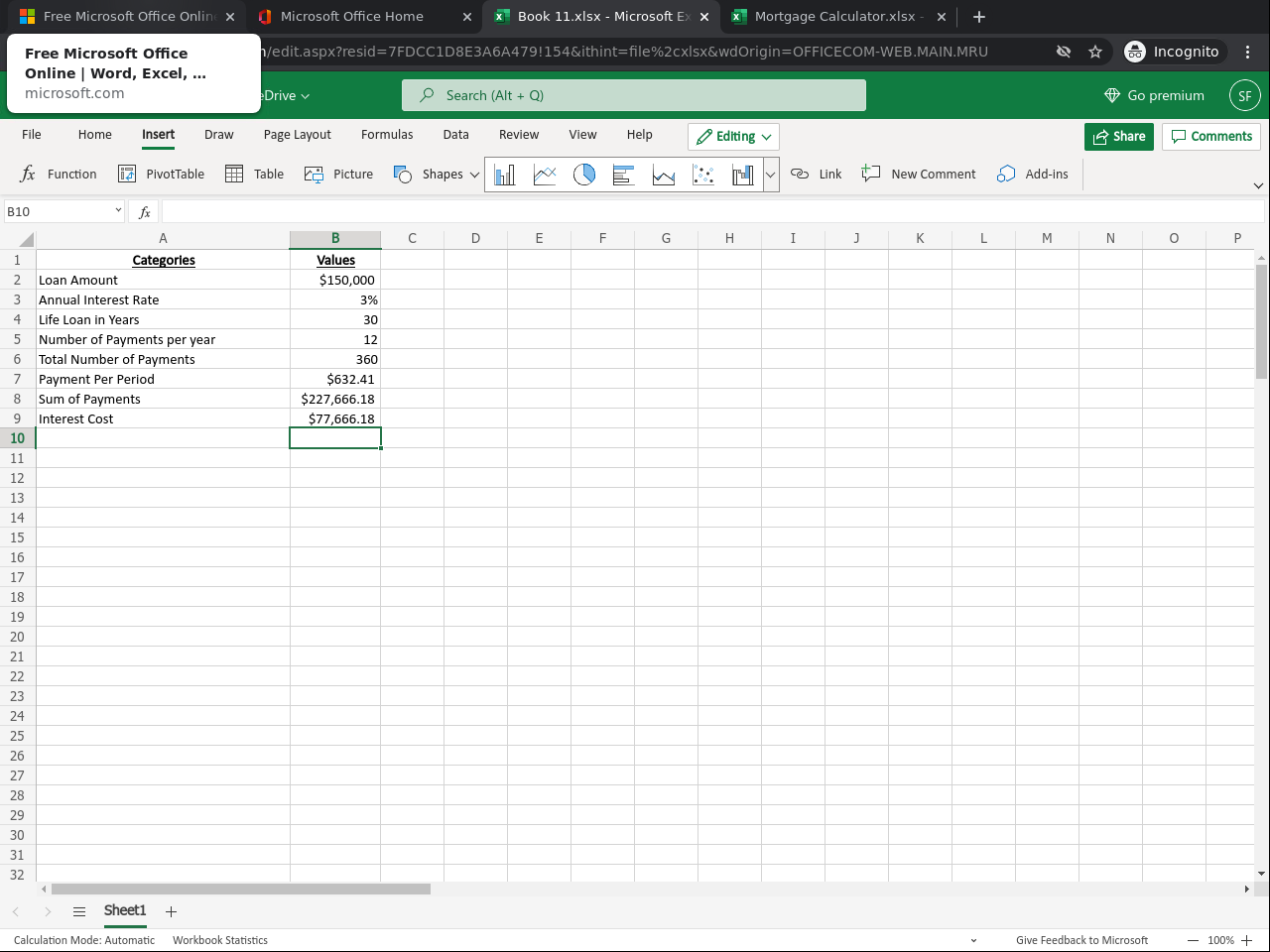1270x952 pixels.
Task: Click the formula bar input field
Action: click(714, 212)
